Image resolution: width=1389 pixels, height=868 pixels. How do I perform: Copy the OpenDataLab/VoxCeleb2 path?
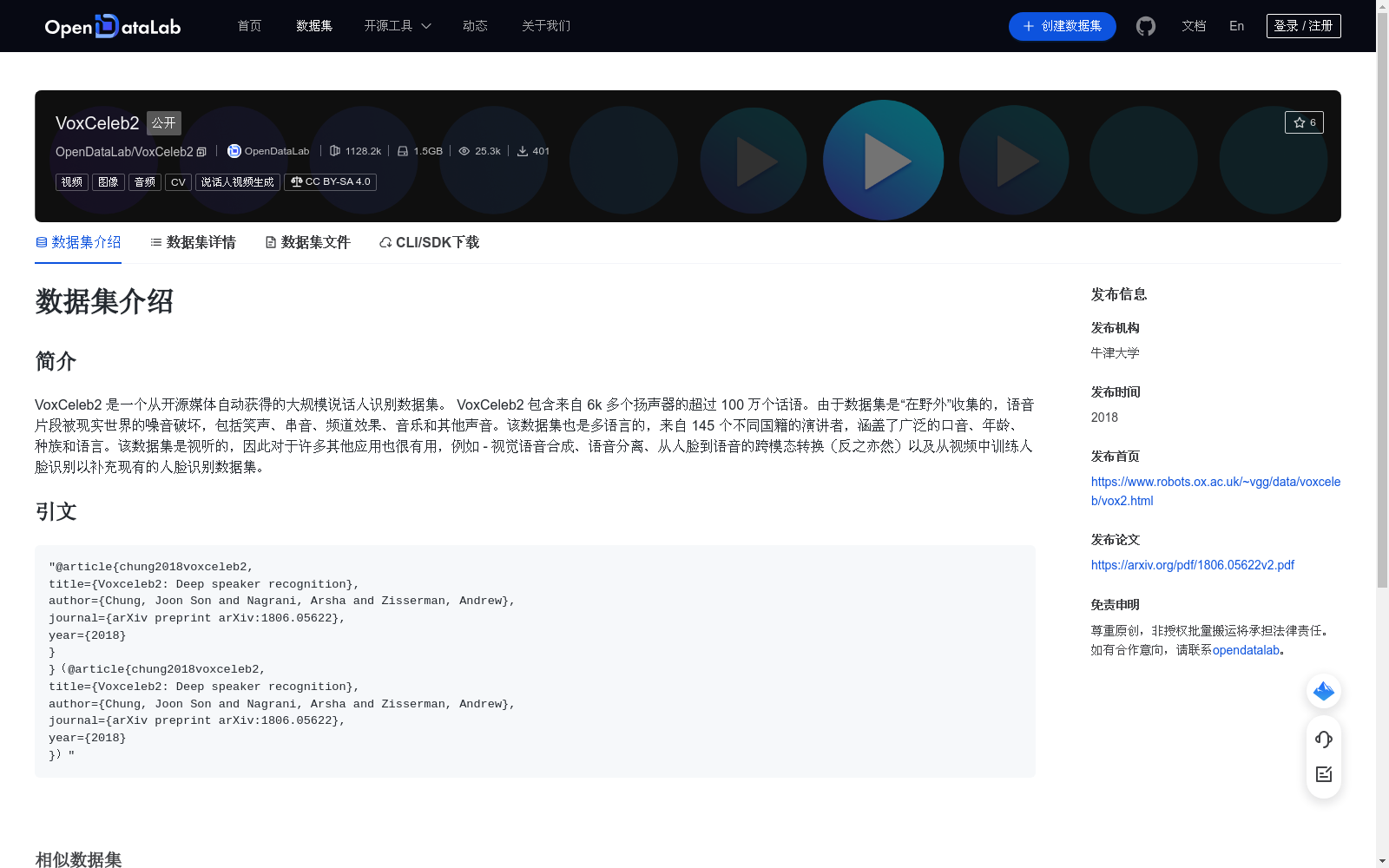(x=201, y=152)
